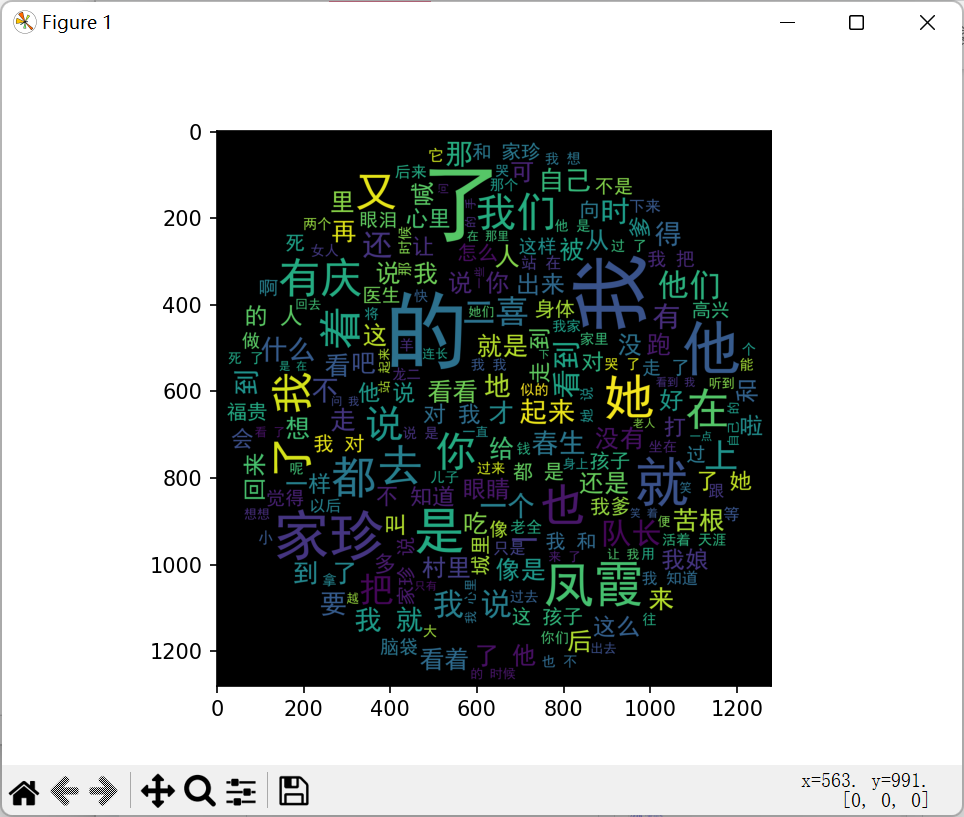964x817 pixels.
Task: Reset the plot with the Home icon
Action: pyautogui.click(x=24, y=792)
